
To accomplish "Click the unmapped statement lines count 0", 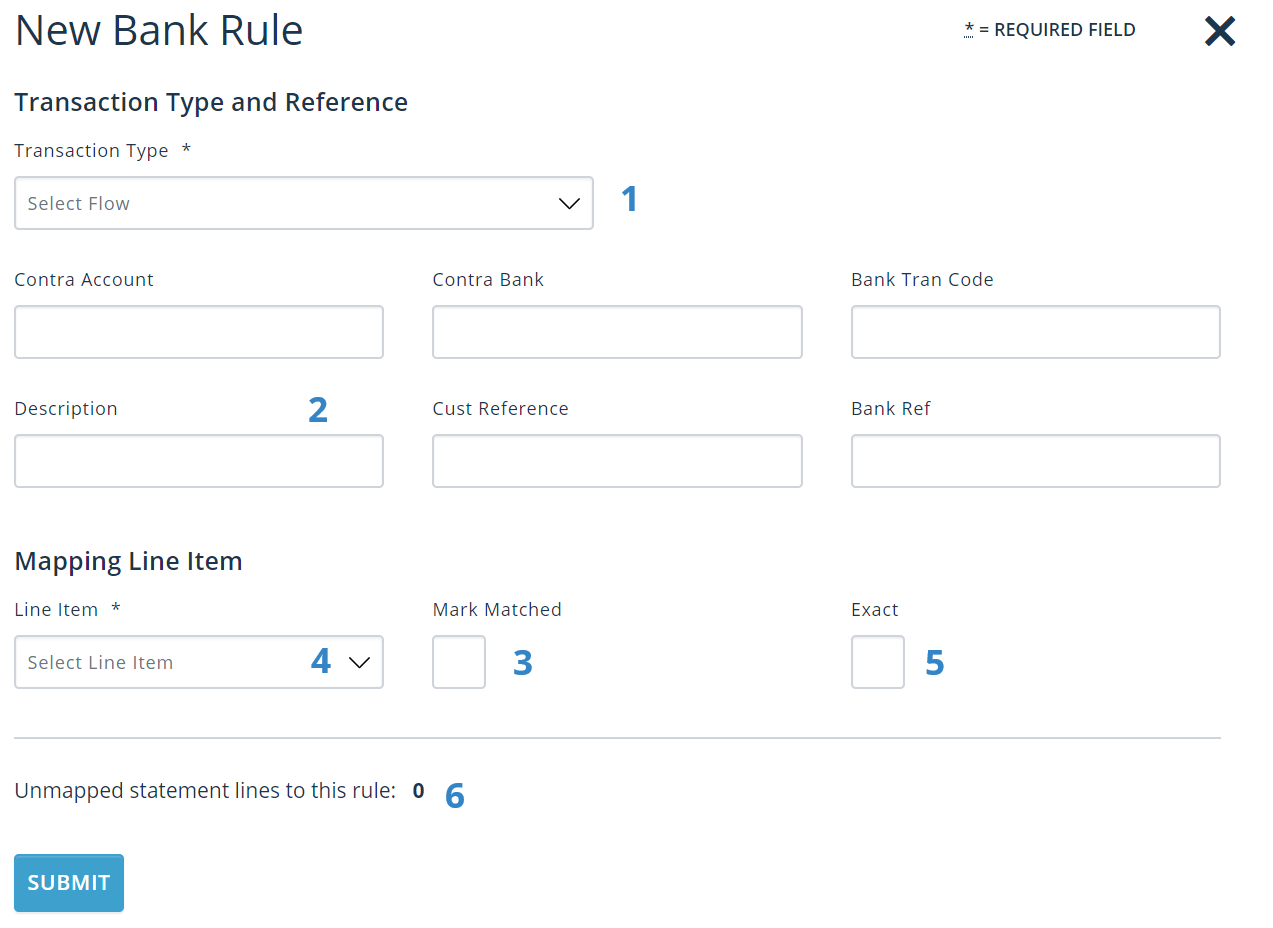I will (x=418, y=791).
